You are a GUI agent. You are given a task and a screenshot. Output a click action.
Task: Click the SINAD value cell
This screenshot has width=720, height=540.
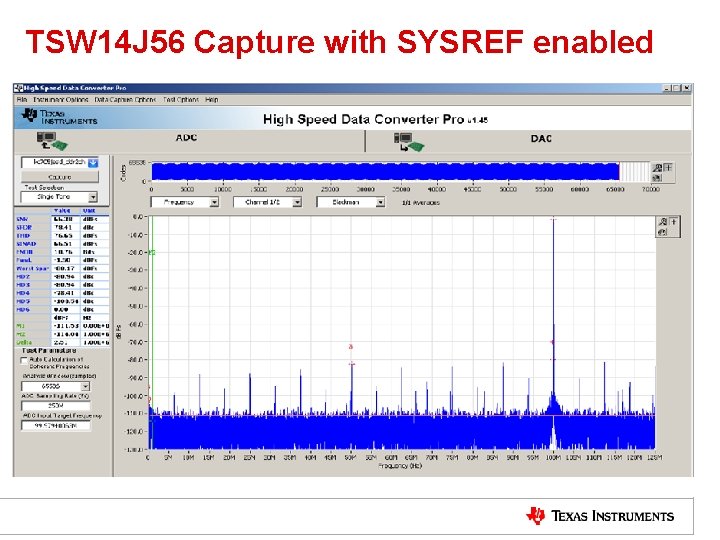[65, 244]
